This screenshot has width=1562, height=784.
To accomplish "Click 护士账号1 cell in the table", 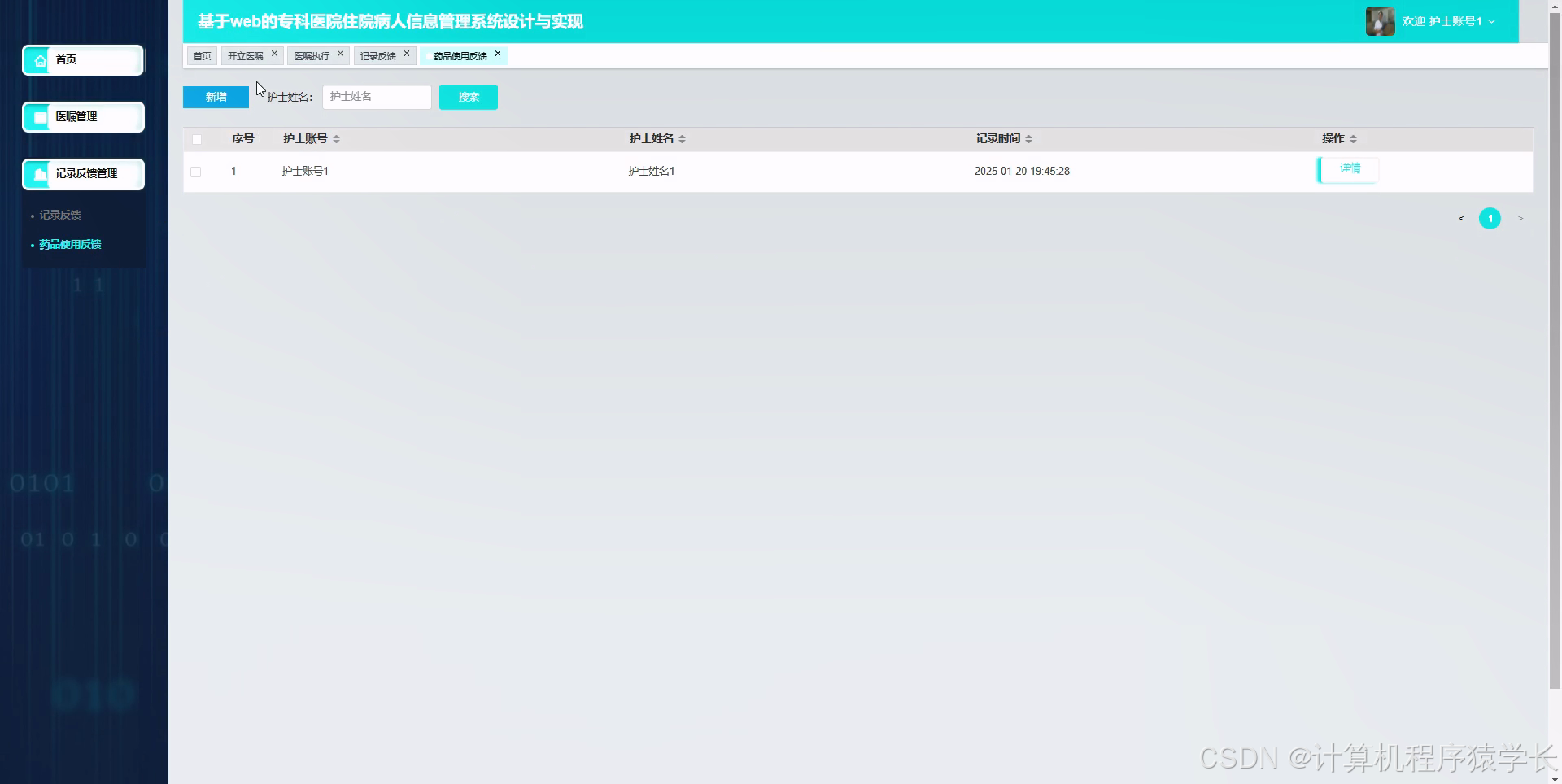I will (x=305, y=172).
